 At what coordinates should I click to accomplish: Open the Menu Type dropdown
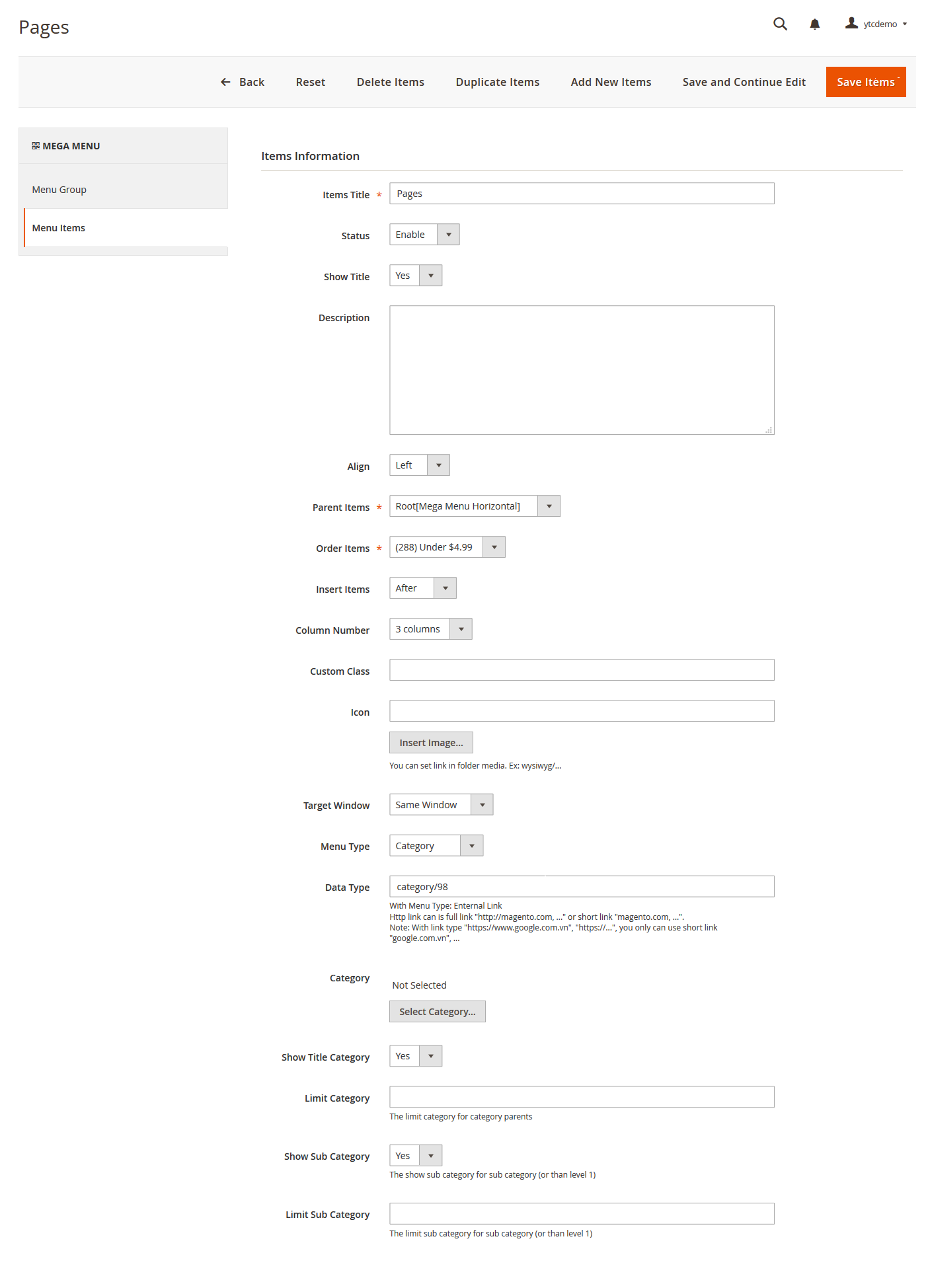coord(436,846)
